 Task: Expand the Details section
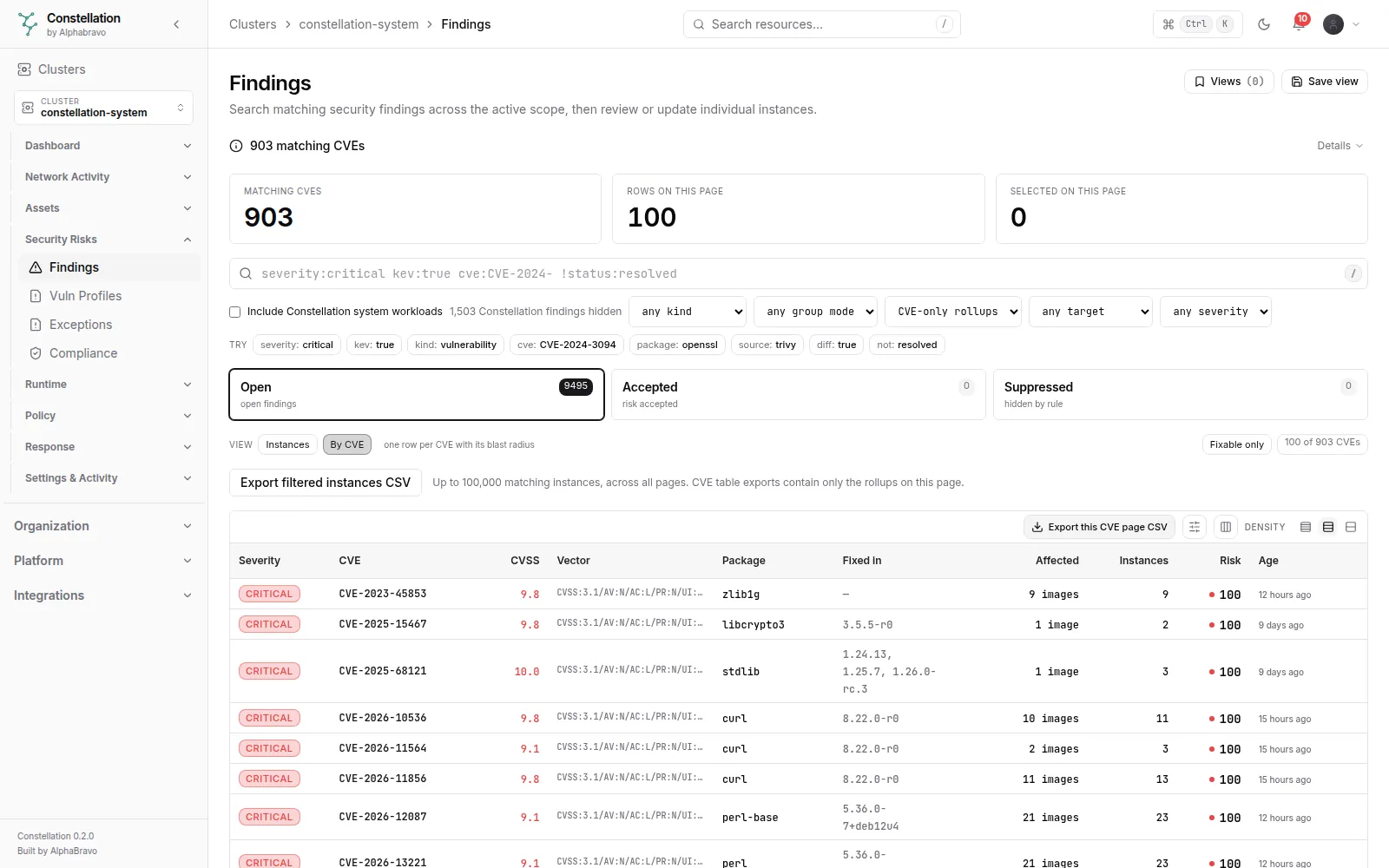pos(1340,146)
